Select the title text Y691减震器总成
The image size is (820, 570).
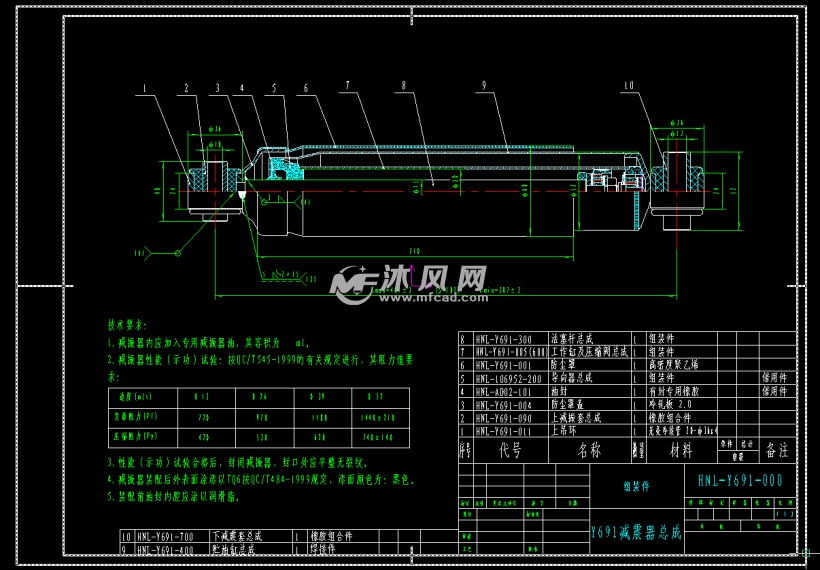coord(636,533)
